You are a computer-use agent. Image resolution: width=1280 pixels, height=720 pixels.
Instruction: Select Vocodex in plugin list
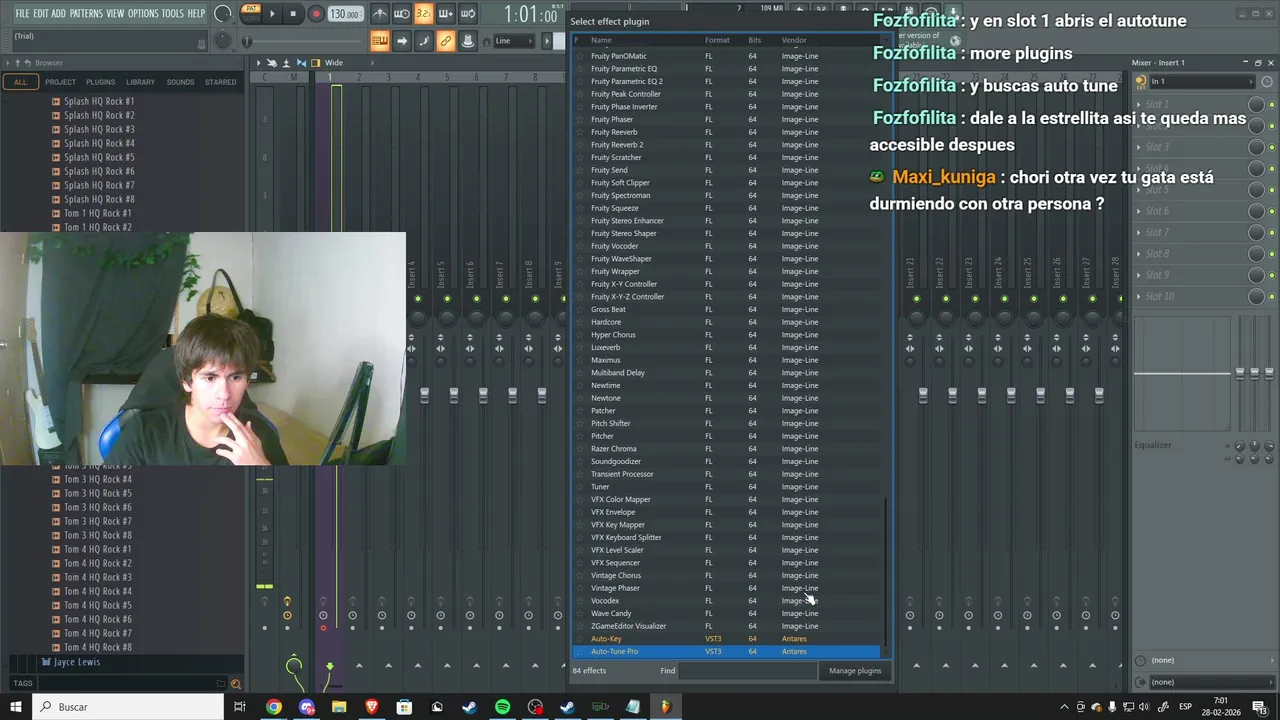(x=725, y=601)
